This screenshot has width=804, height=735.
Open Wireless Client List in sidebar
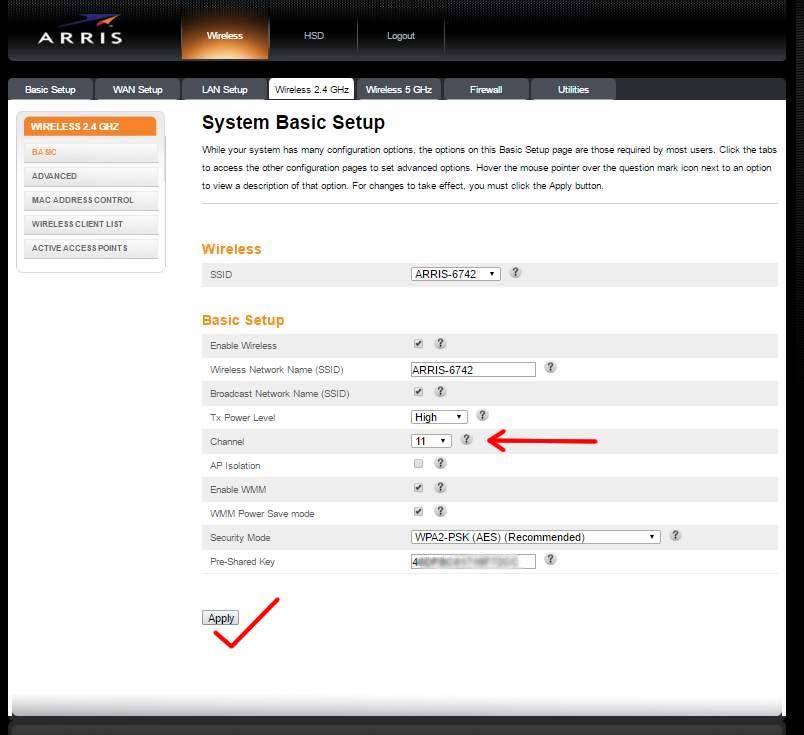click(x=91, y=224)
